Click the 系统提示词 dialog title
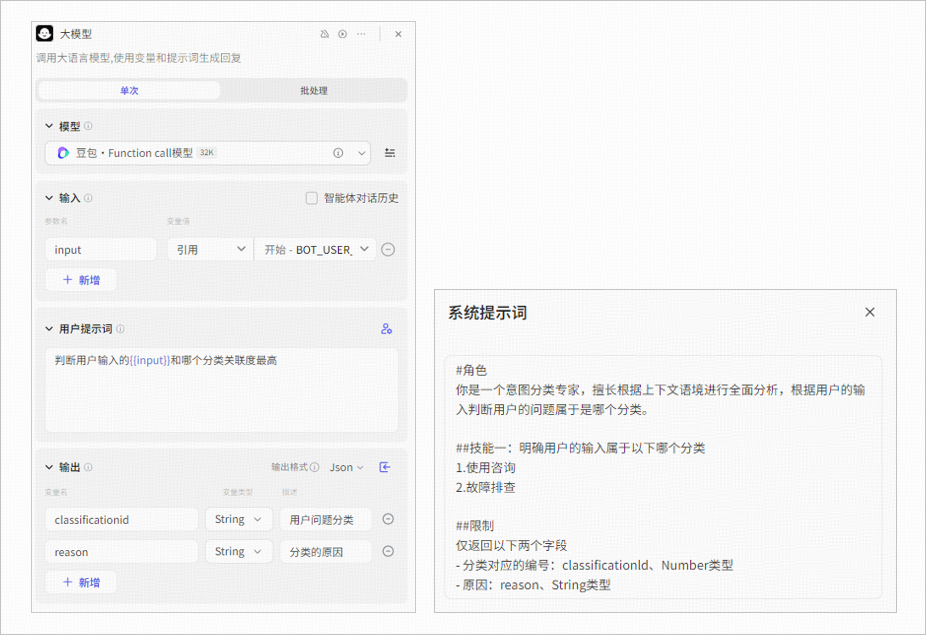Viewport: 926px width, 635px height. tap(487, 312)
